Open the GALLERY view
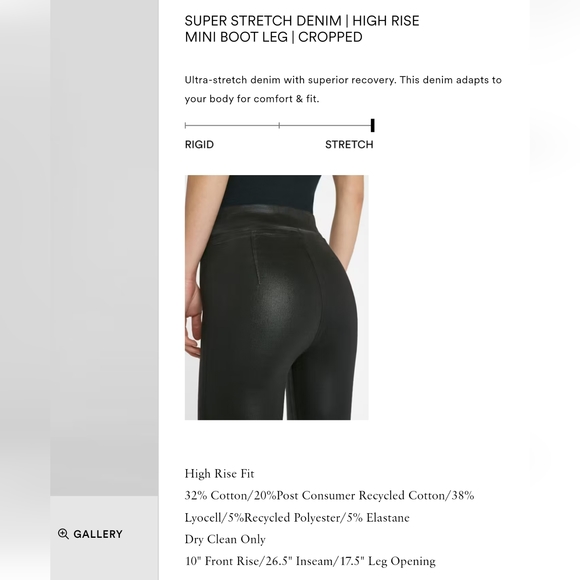This screenshot has height=580, width=580. click(90, 534)
